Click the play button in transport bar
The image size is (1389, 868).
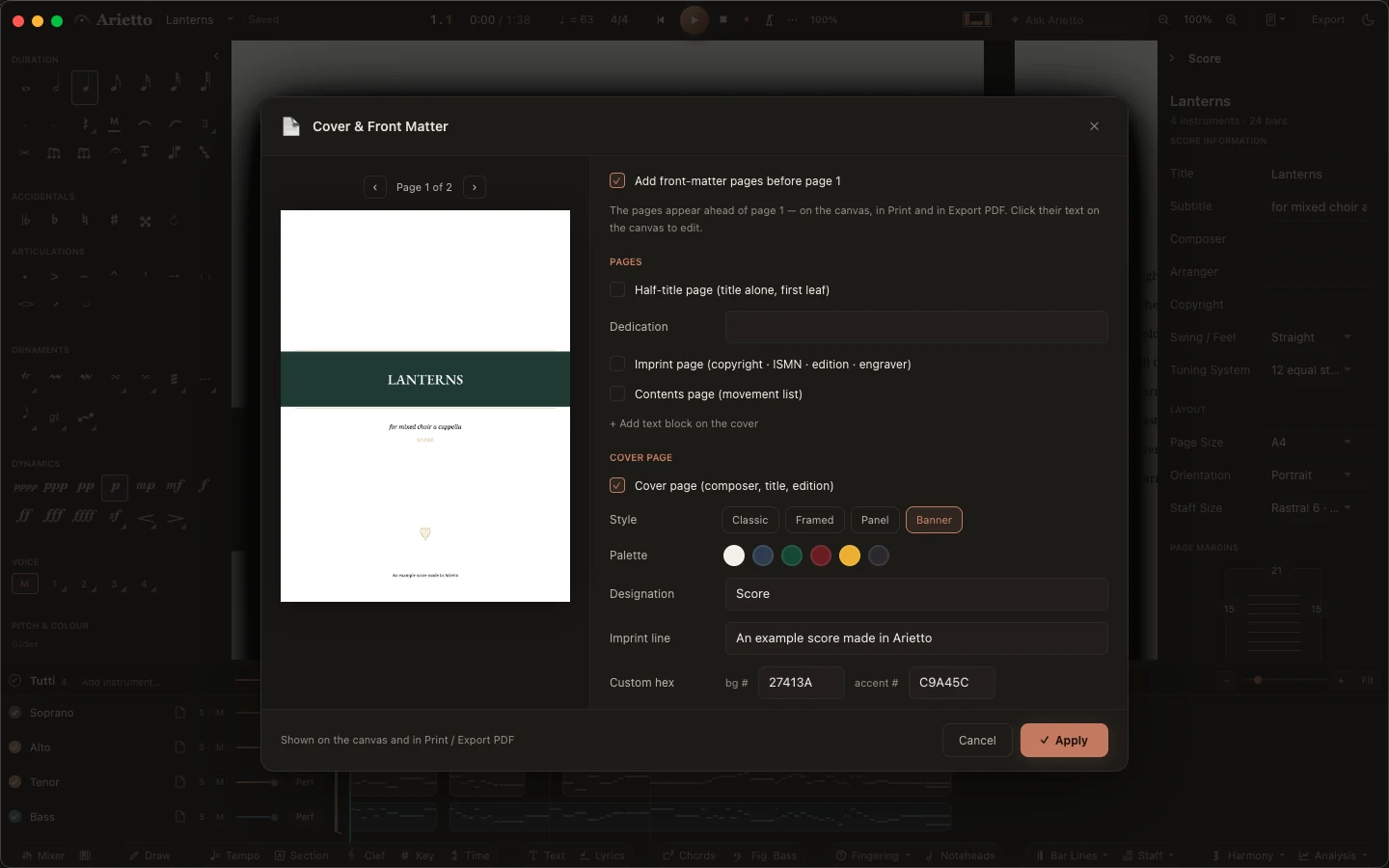tap(694, 19)
